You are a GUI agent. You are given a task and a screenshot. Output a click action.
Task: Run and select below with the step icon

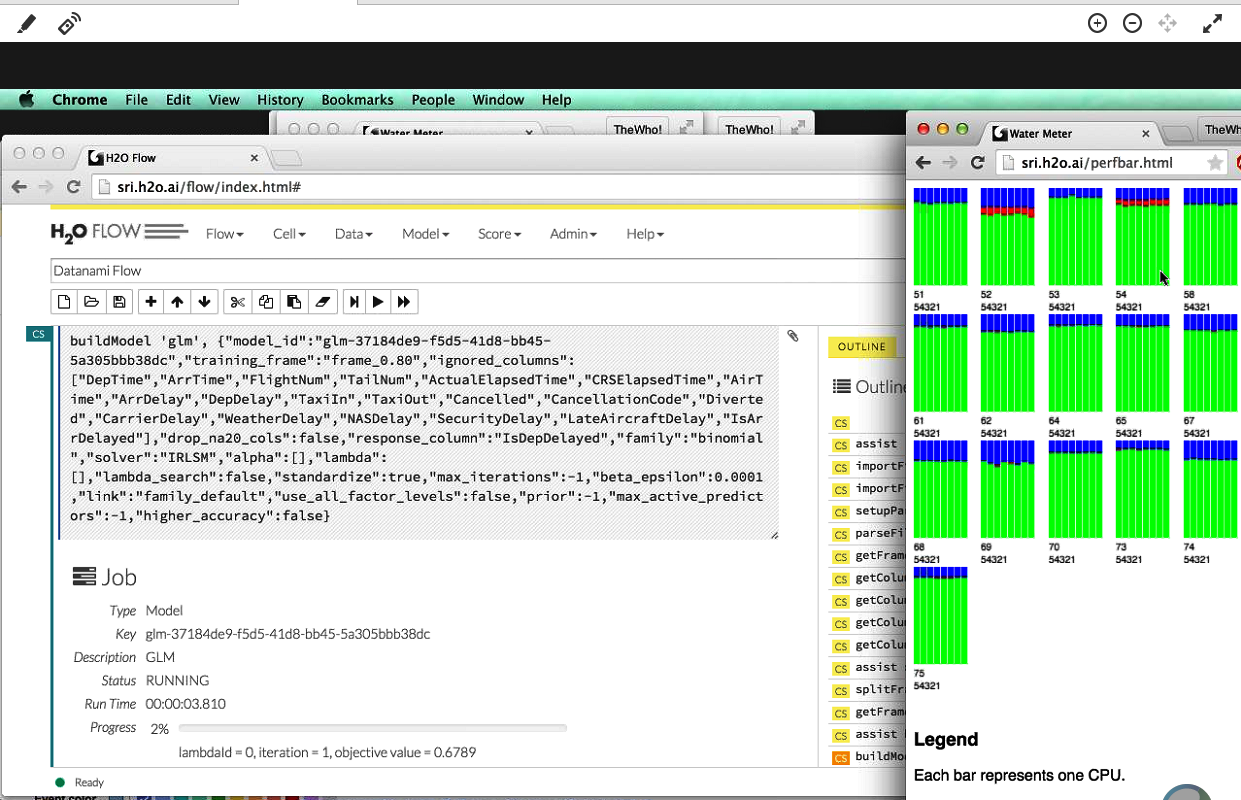pos(354,302)
